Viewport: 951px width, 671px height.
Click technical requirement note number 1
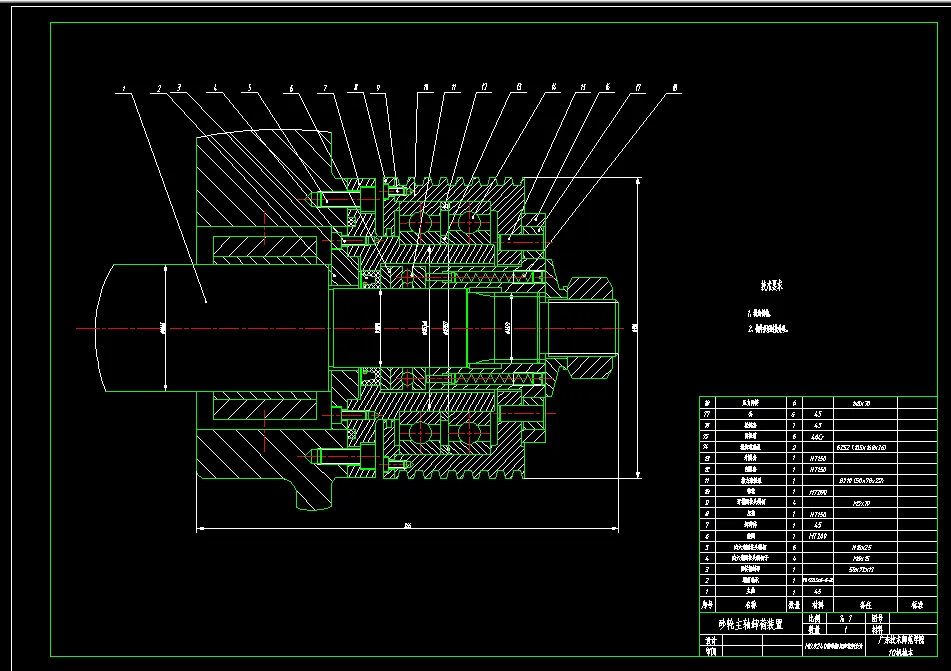(x=759, y=314)
